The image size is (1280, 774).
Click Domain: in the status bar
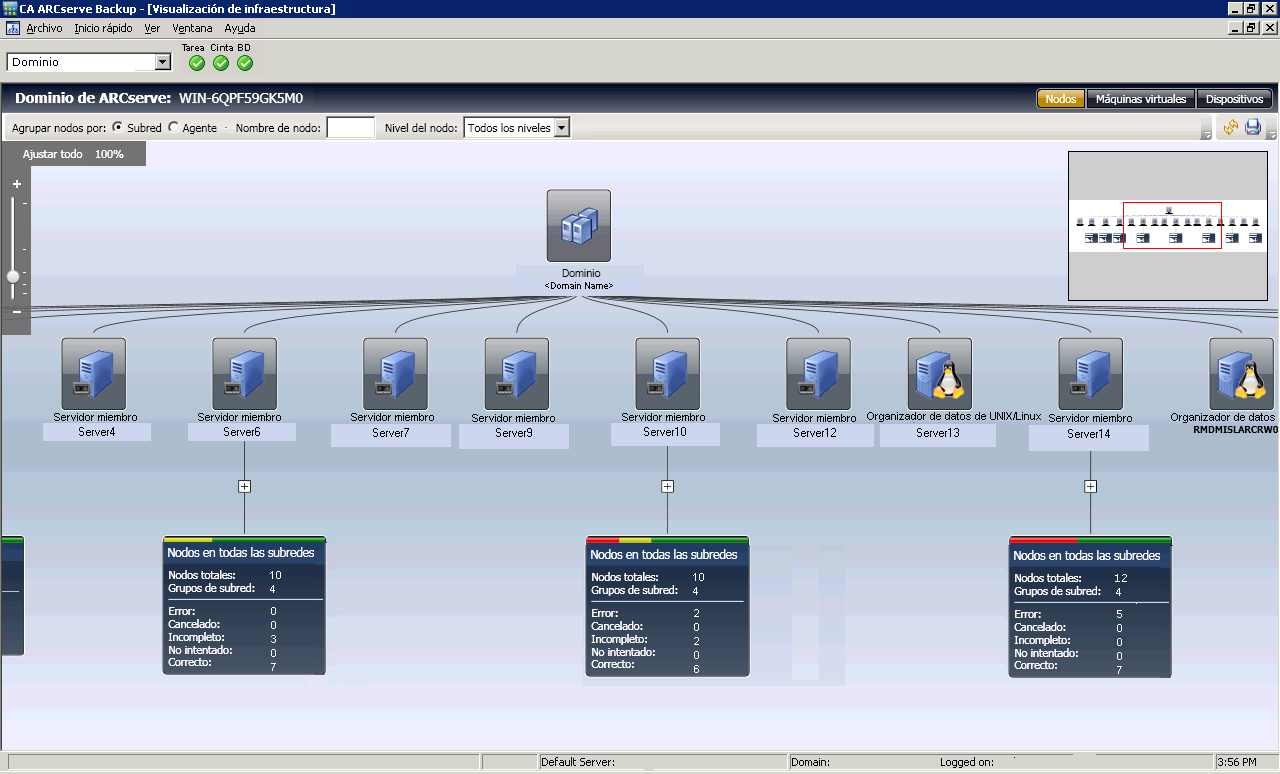coord(810,762)
